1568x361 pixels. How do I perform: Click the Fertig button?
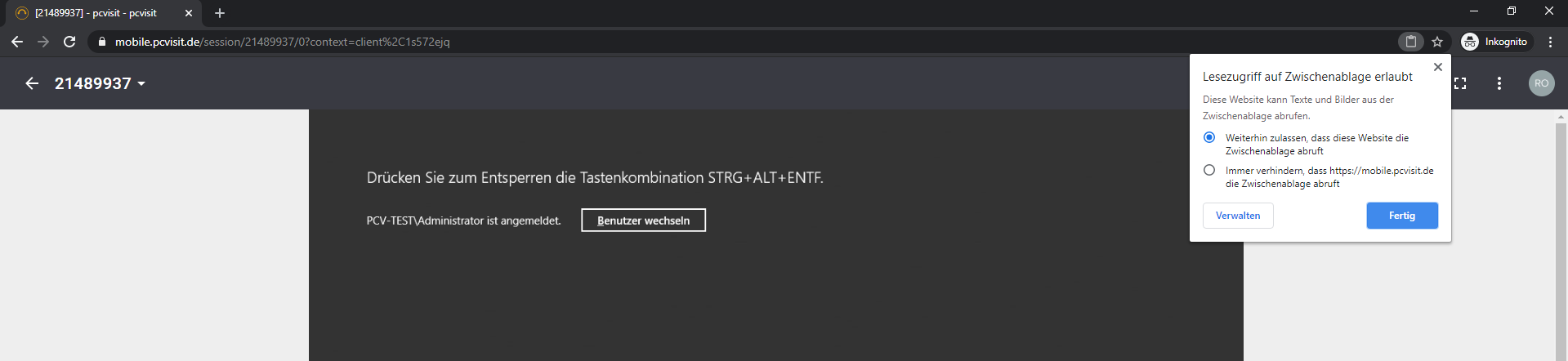1401,216
